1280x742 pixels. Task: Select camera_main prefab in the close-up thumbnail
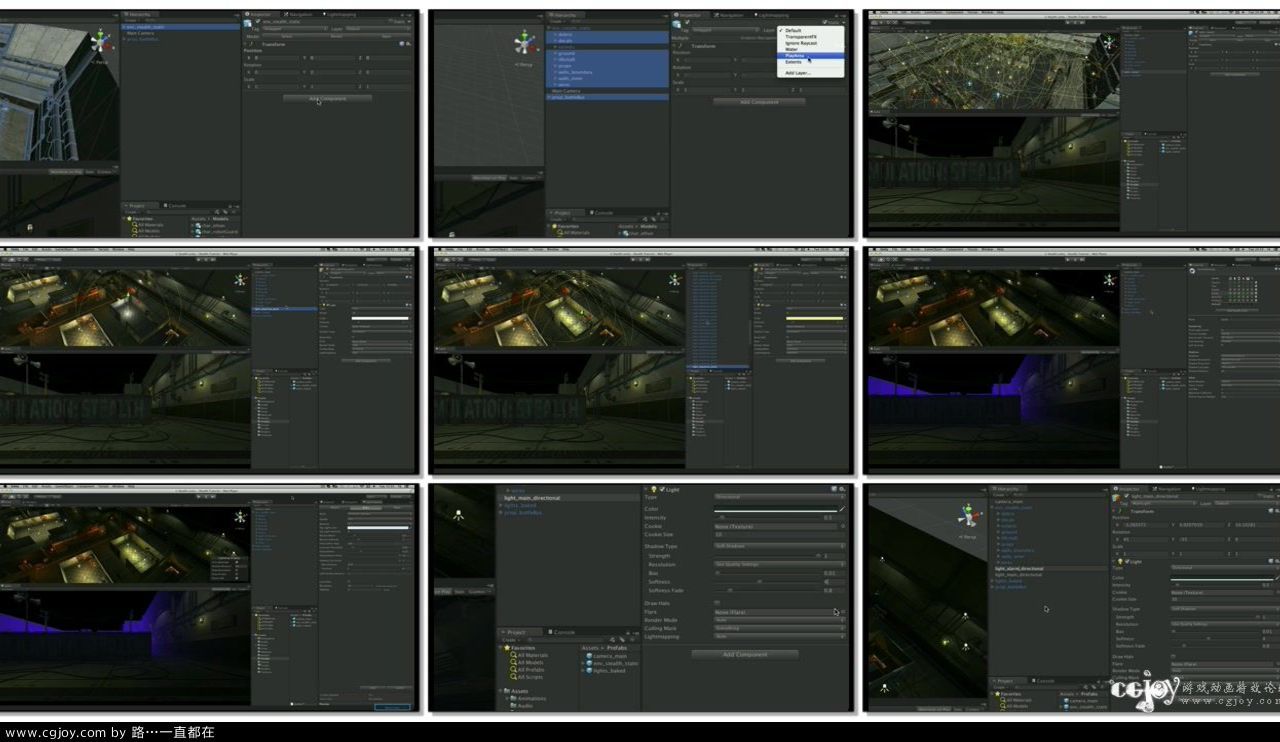click(607, 656)
